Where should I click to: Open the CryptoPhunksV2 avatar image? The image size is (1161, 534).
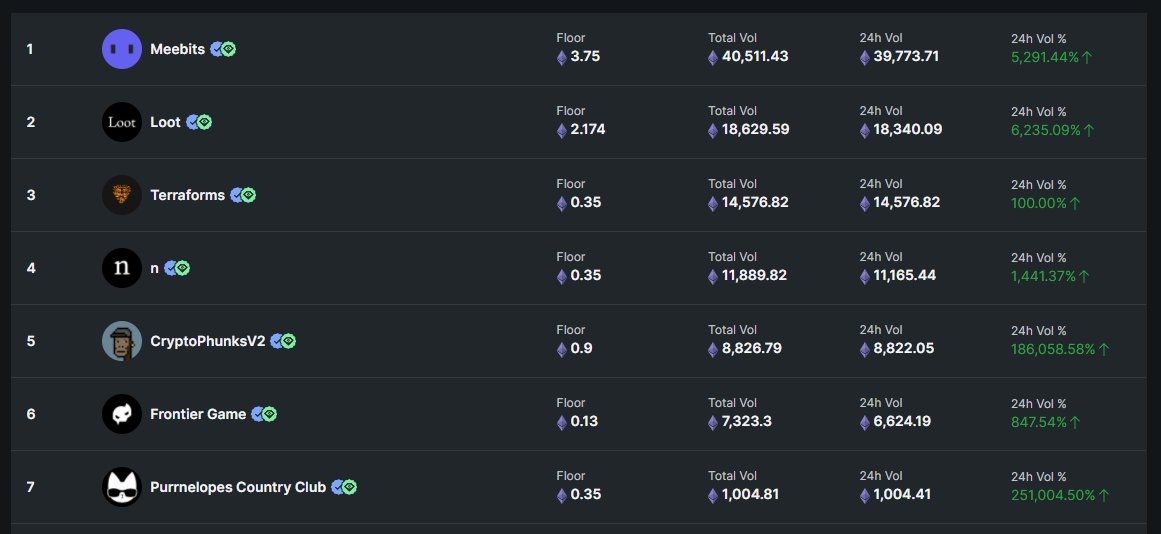[121, 341]
